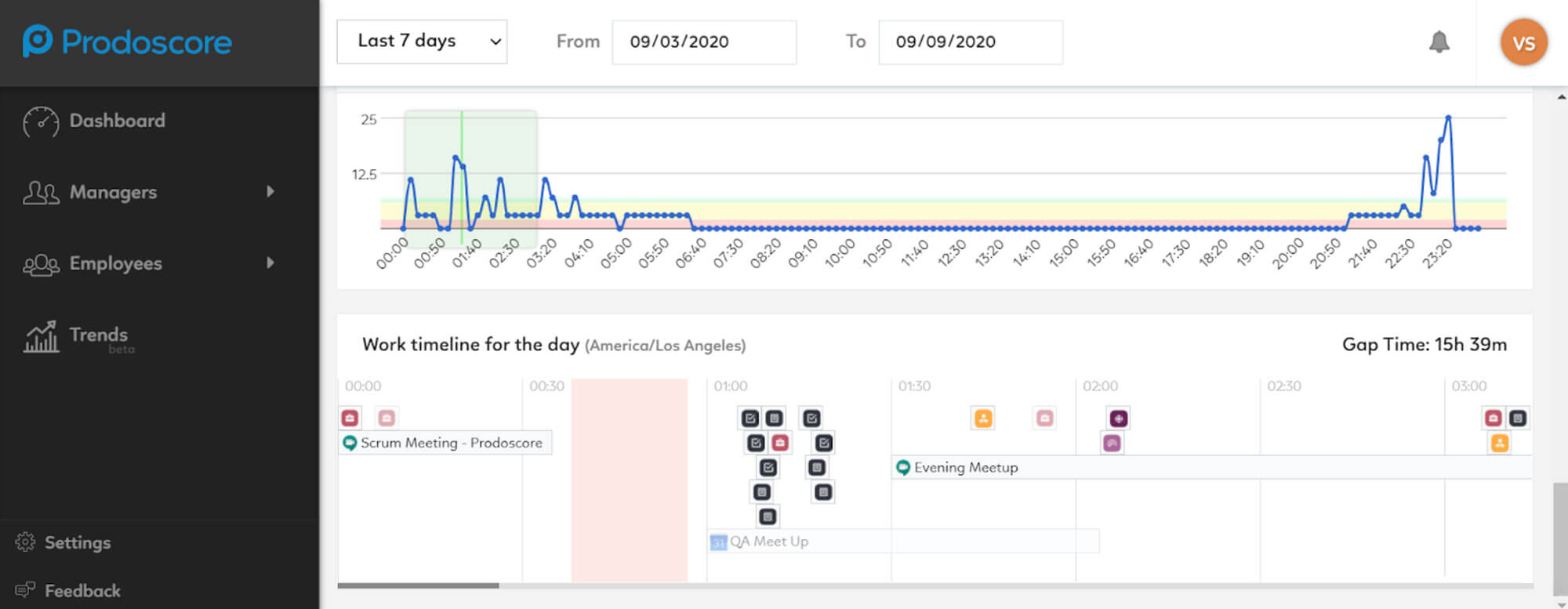Expand the Employees submenu arrow
Image resolution: width=1568 pixels, height=609 pixels.
[270, 263]
